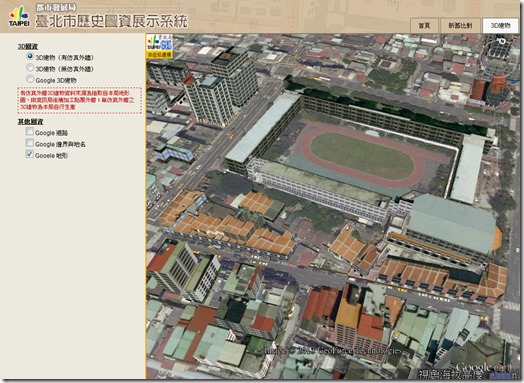Select the 3D建物 tab

pyautogui.click(x=500, y=26)
